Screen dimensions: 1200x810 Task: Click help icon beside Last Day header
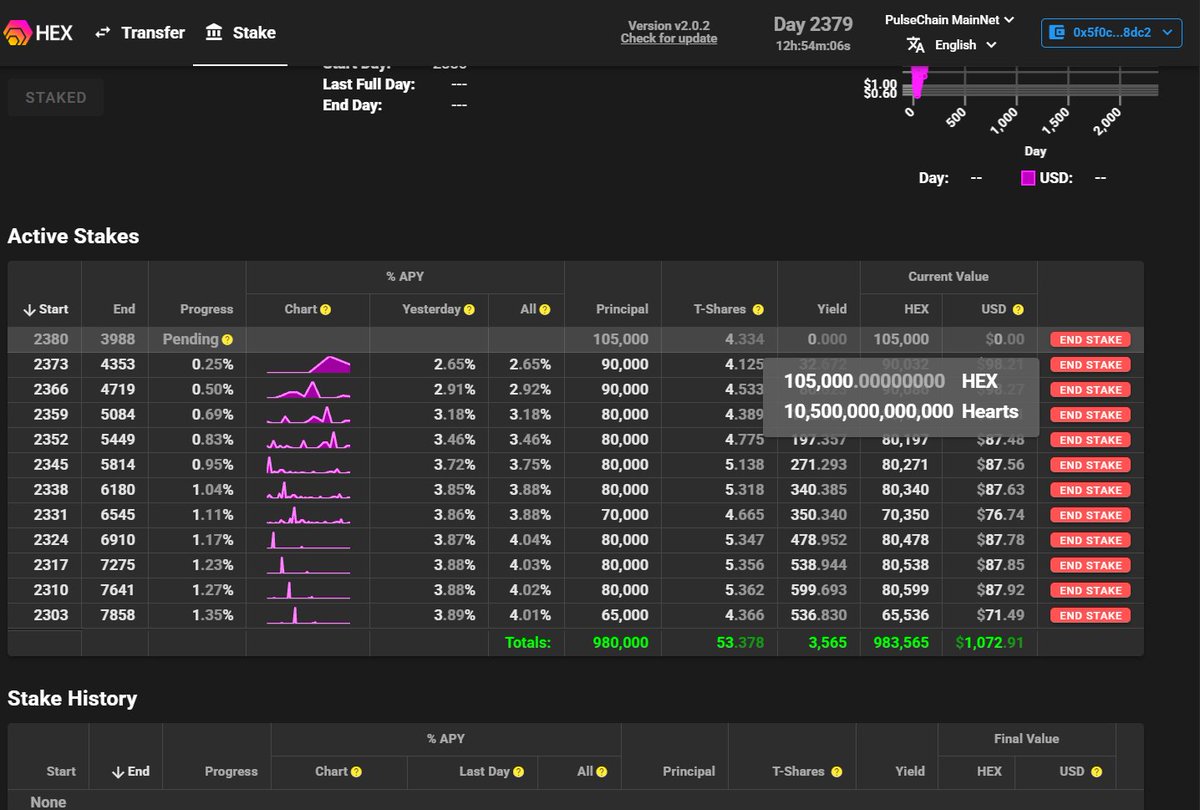coord(518,772)
